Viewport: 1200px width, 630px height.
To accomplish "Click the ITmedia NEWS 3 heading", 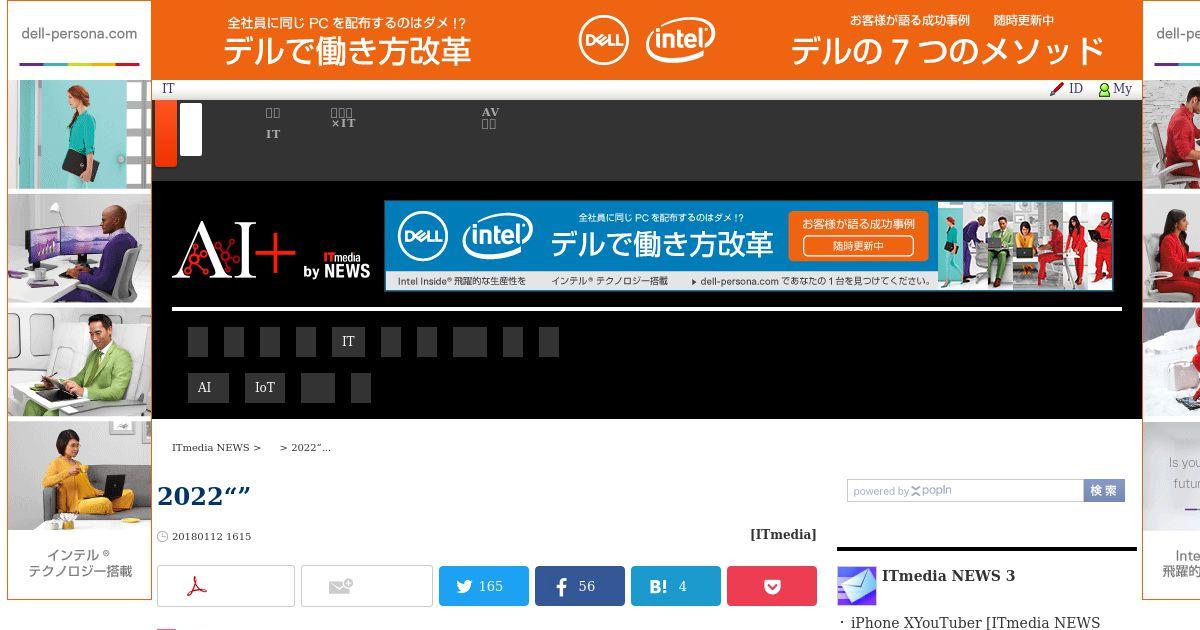I will pos(948,576).
